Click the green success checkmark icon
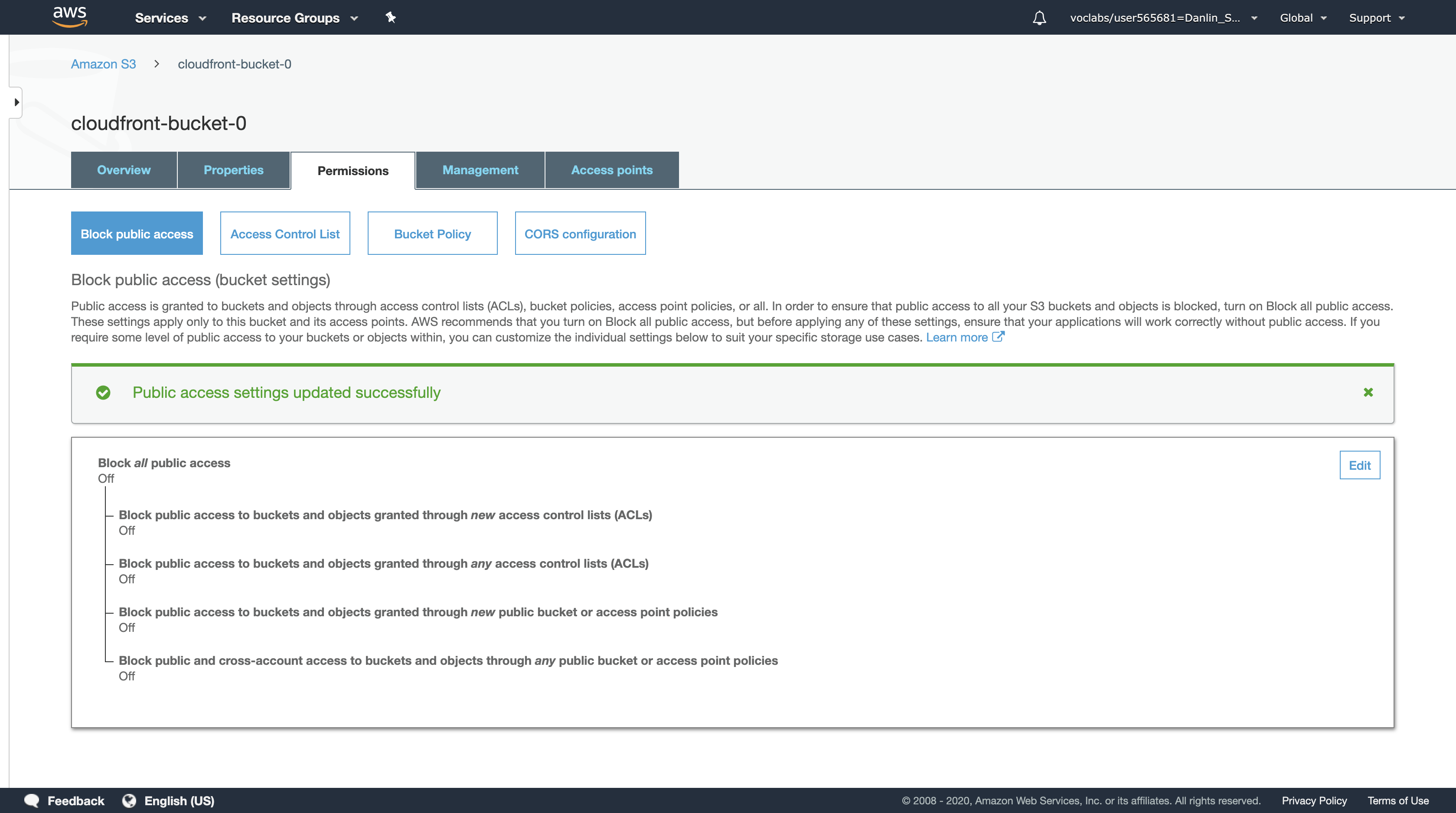This screenshot has width=1456, height=813. [103, 393]
